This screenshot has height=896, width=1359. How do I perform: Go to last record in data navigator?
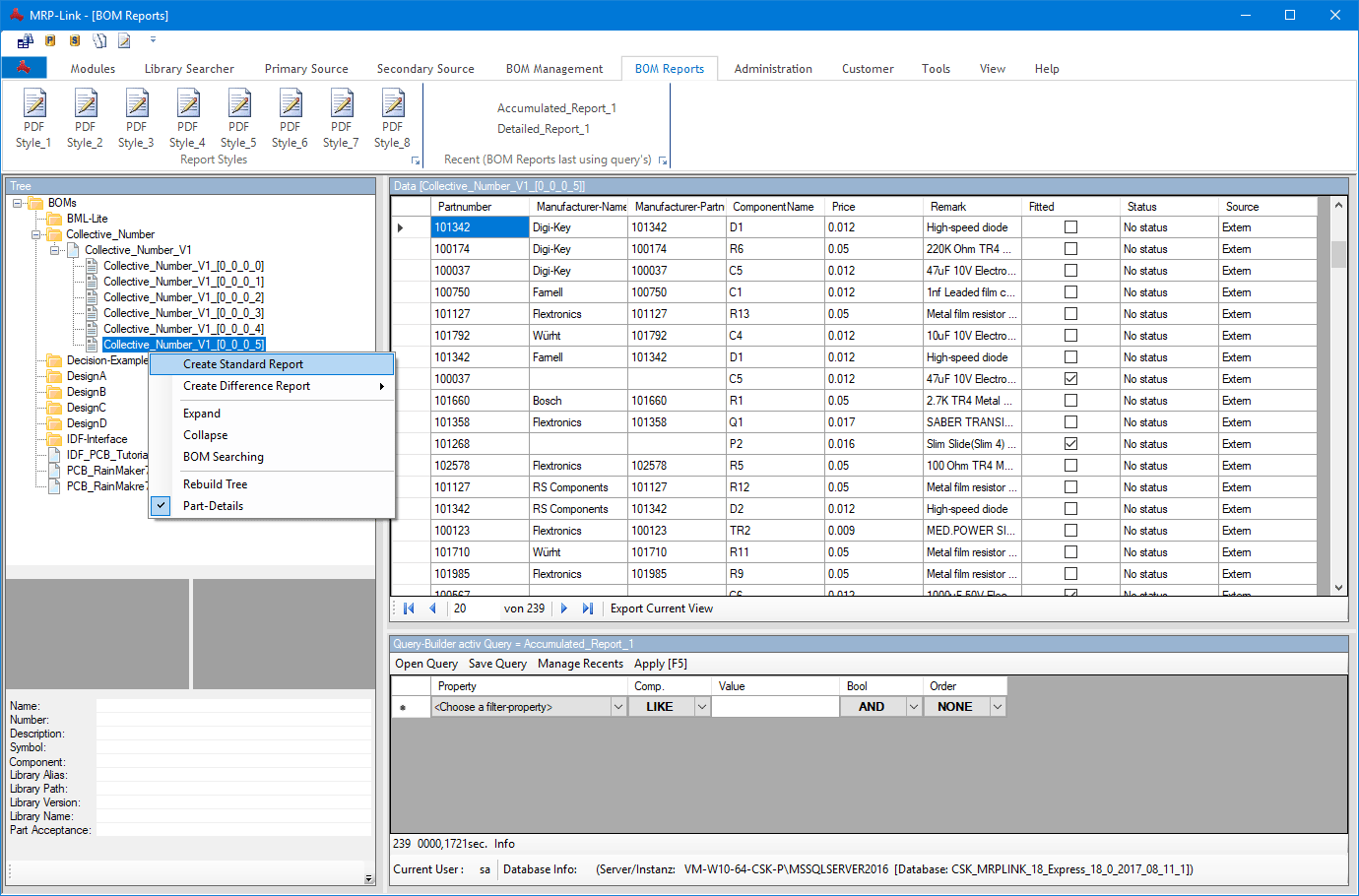point(588,608)
